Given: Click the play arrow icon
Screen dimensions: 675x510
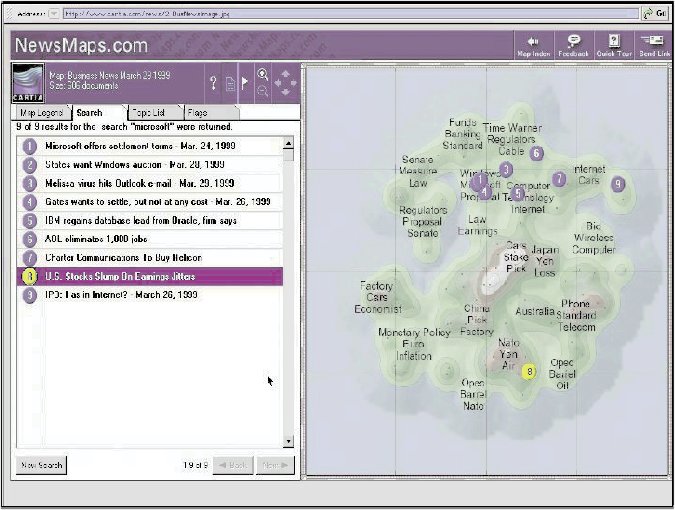Looking at the screenshot, I should pos(245,82).
